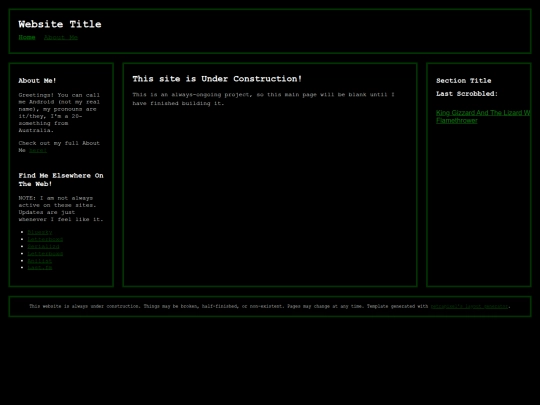The height and width of the screenshot is (405, 540).
Task: Open the Last.fm profile link
Action: (x=40, y=268)
